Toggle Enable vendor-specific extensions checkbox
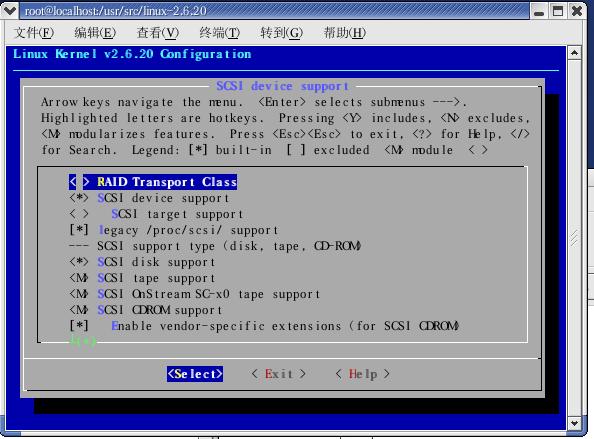This screenshot has width=594, height=439. click(x=79, y=326)
